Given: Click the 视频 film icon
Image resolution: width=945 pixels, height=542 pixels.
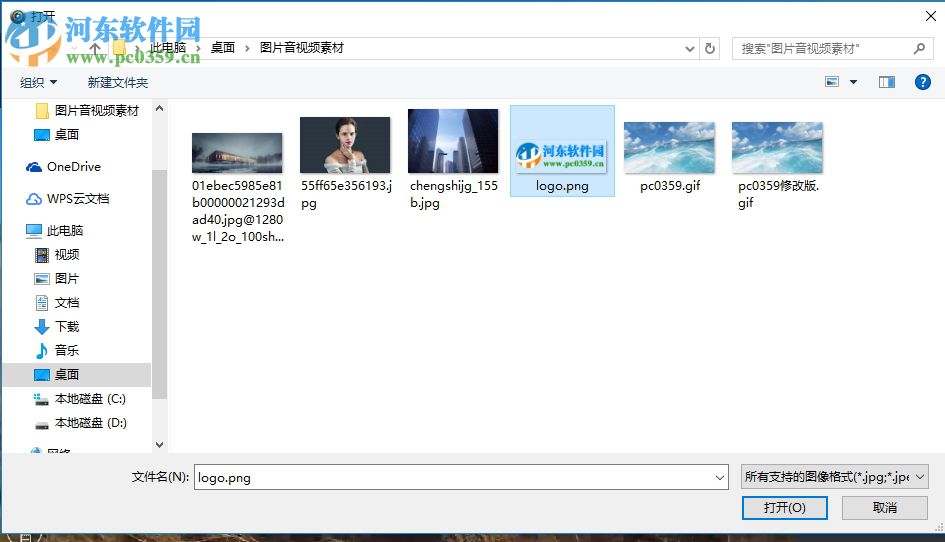Looking at the screenshot, I should (x=42, y=255).
